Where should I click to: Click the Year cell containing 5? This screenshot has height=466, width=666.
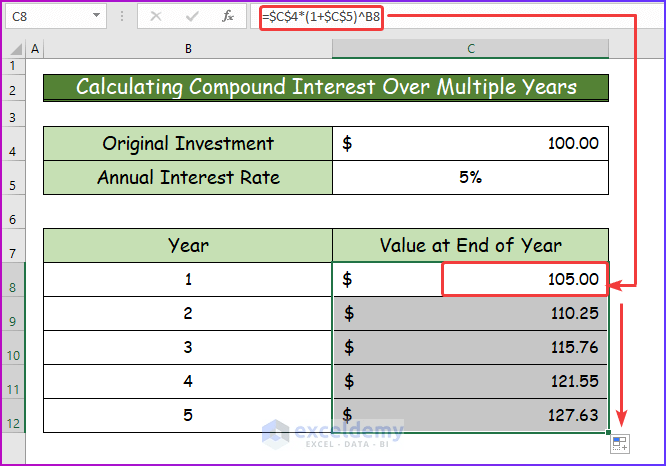click(188, 415)
